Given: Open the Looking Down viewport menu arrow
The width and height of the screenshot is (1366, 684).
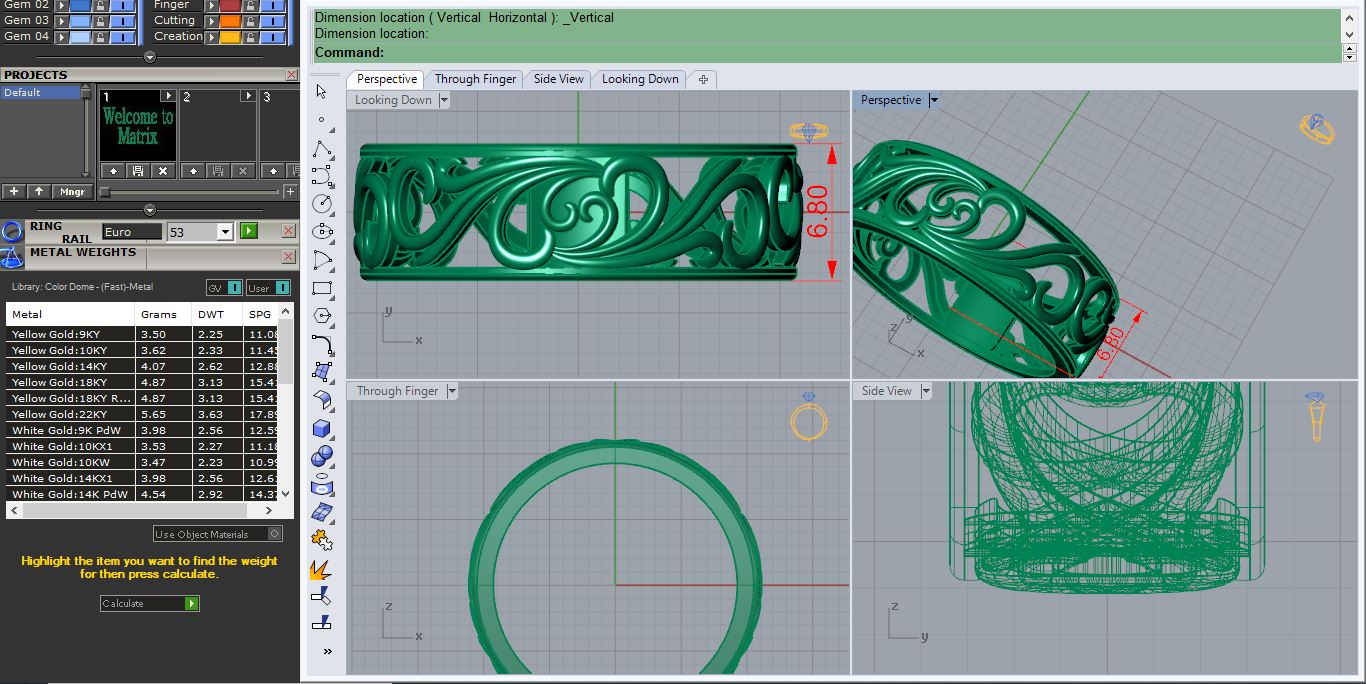Looking at the screenshot, I should click(x=444, y=100).
